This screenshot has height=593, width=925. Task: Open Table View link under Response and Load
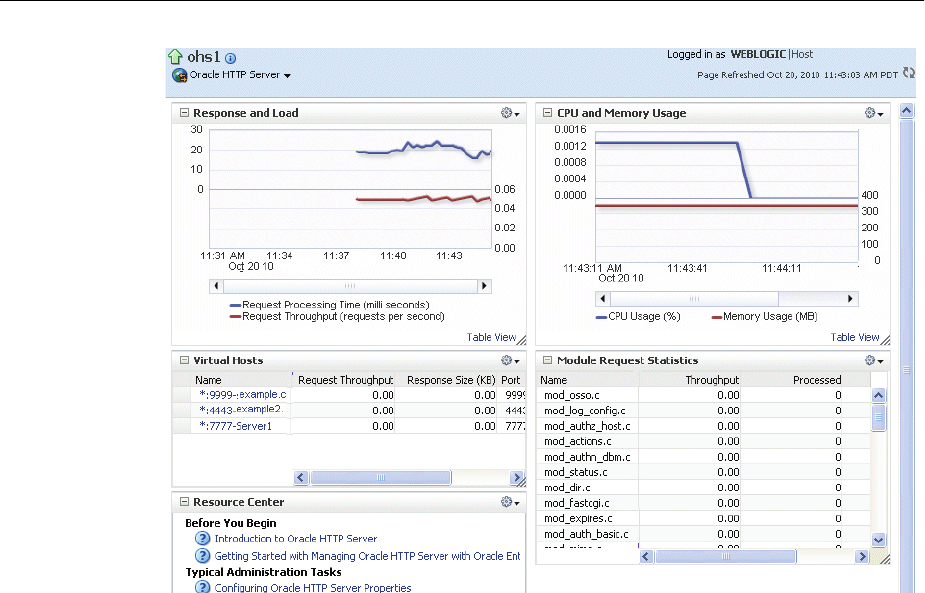[x=491, y=337]
